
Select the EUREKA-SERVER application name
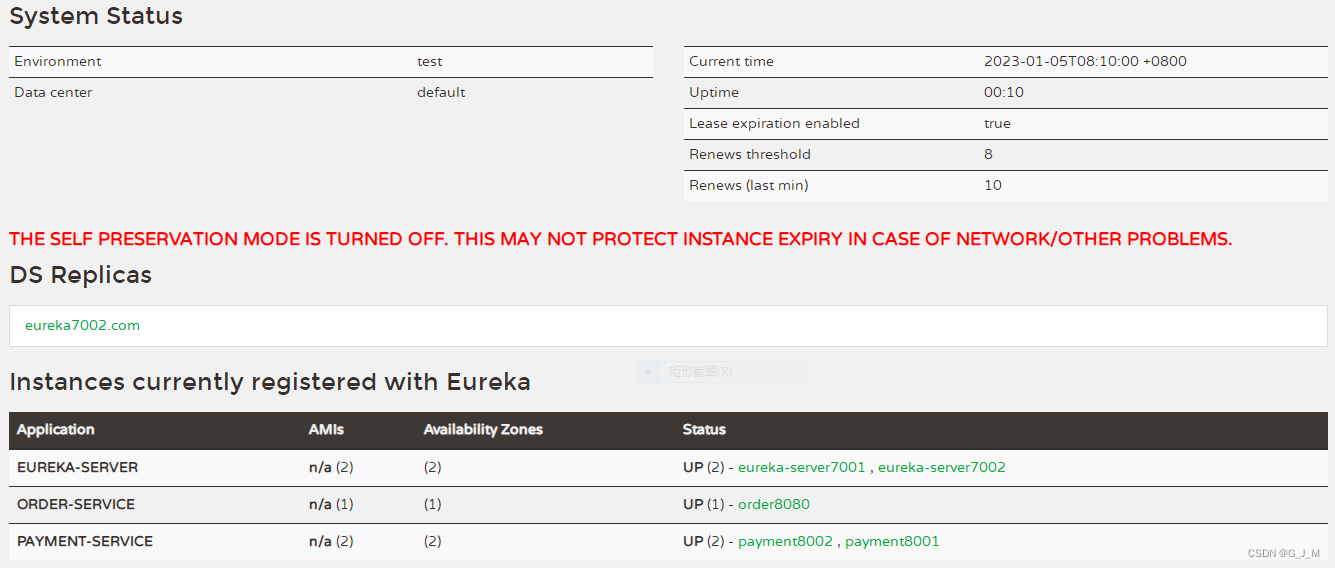[x=78, y=467]
